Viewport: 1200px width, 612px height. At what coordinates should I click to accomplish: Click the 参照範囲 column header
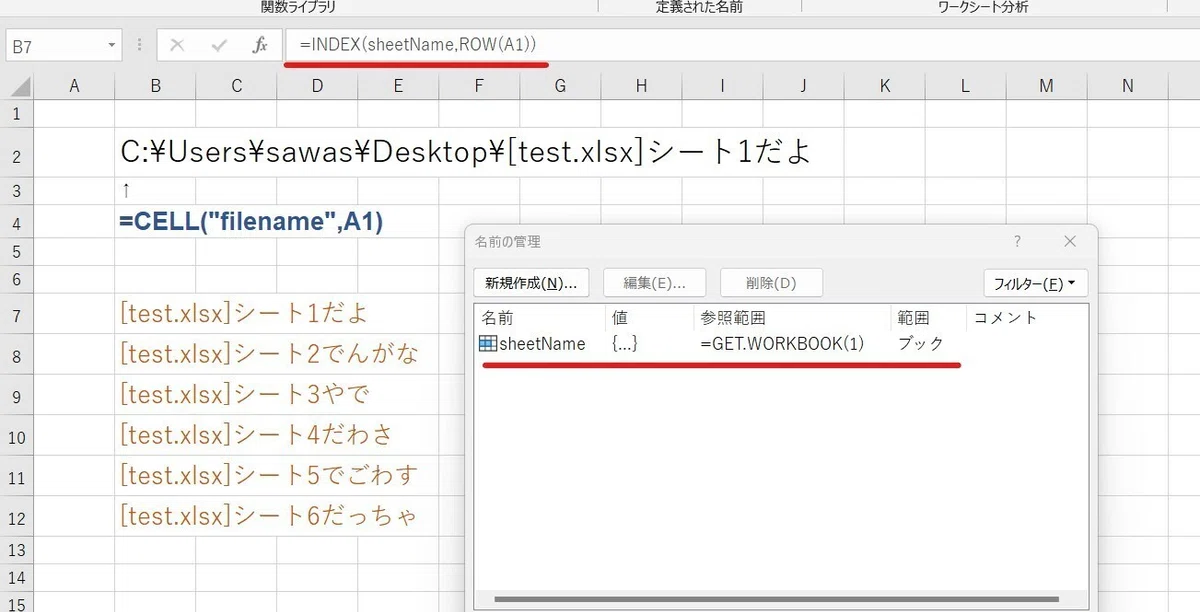(x=792, y=318)
